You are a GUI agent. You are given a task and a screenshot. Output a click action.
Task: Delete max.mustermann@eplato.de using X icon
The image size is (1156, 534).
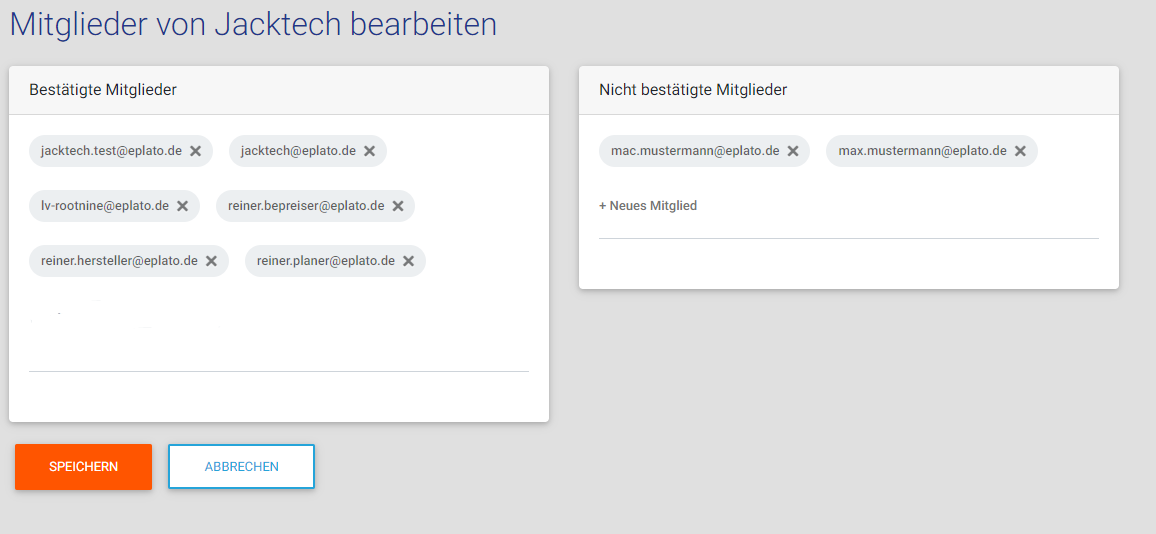point(1020,151)
